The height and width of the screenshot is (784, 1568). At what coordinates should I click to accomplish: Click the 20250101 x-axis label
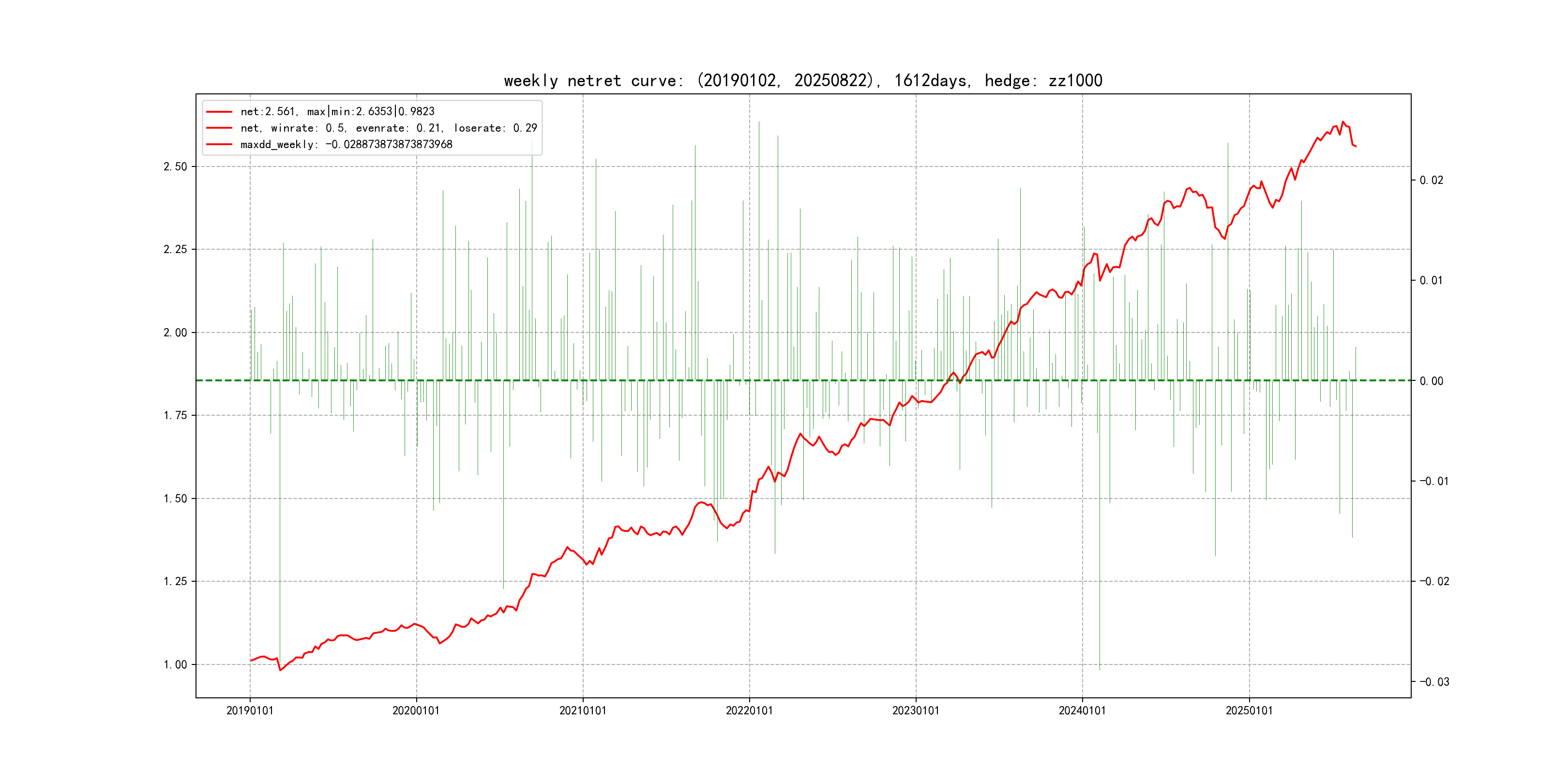click(x=1249, y=711)
